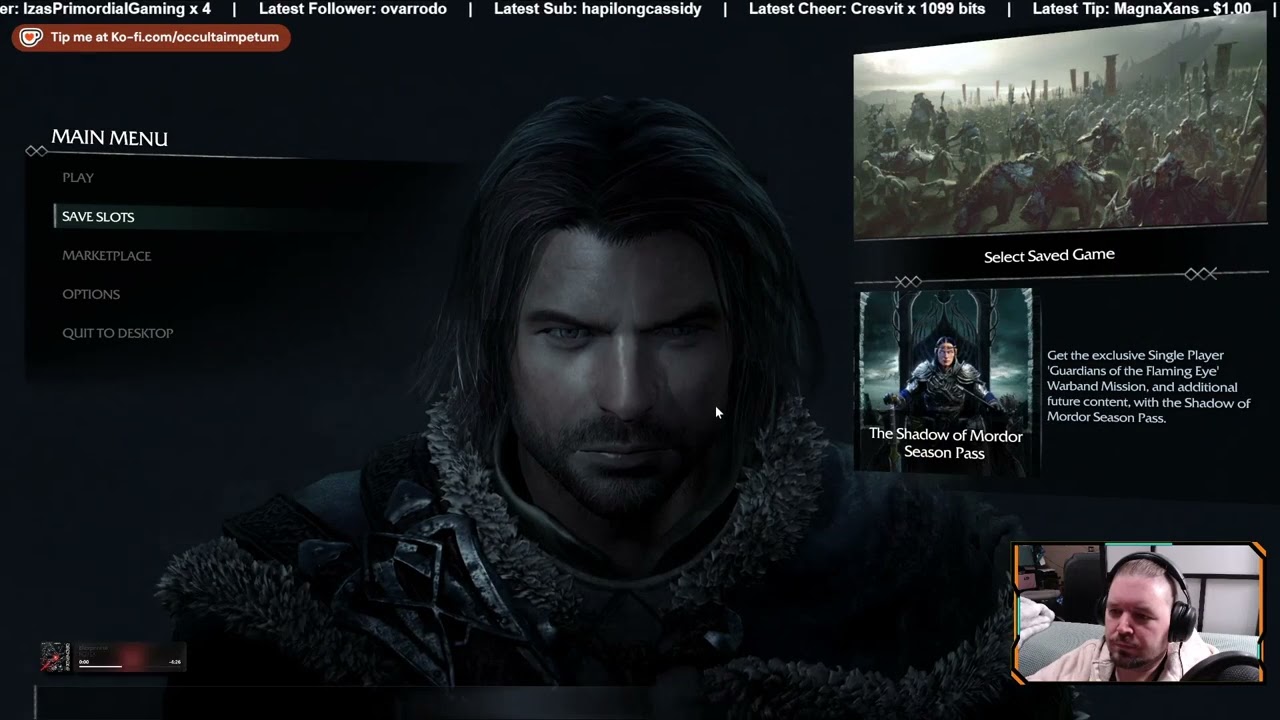Open the Options menu entry
This screenshot has height=720, width=1280.
coord(91,294)
